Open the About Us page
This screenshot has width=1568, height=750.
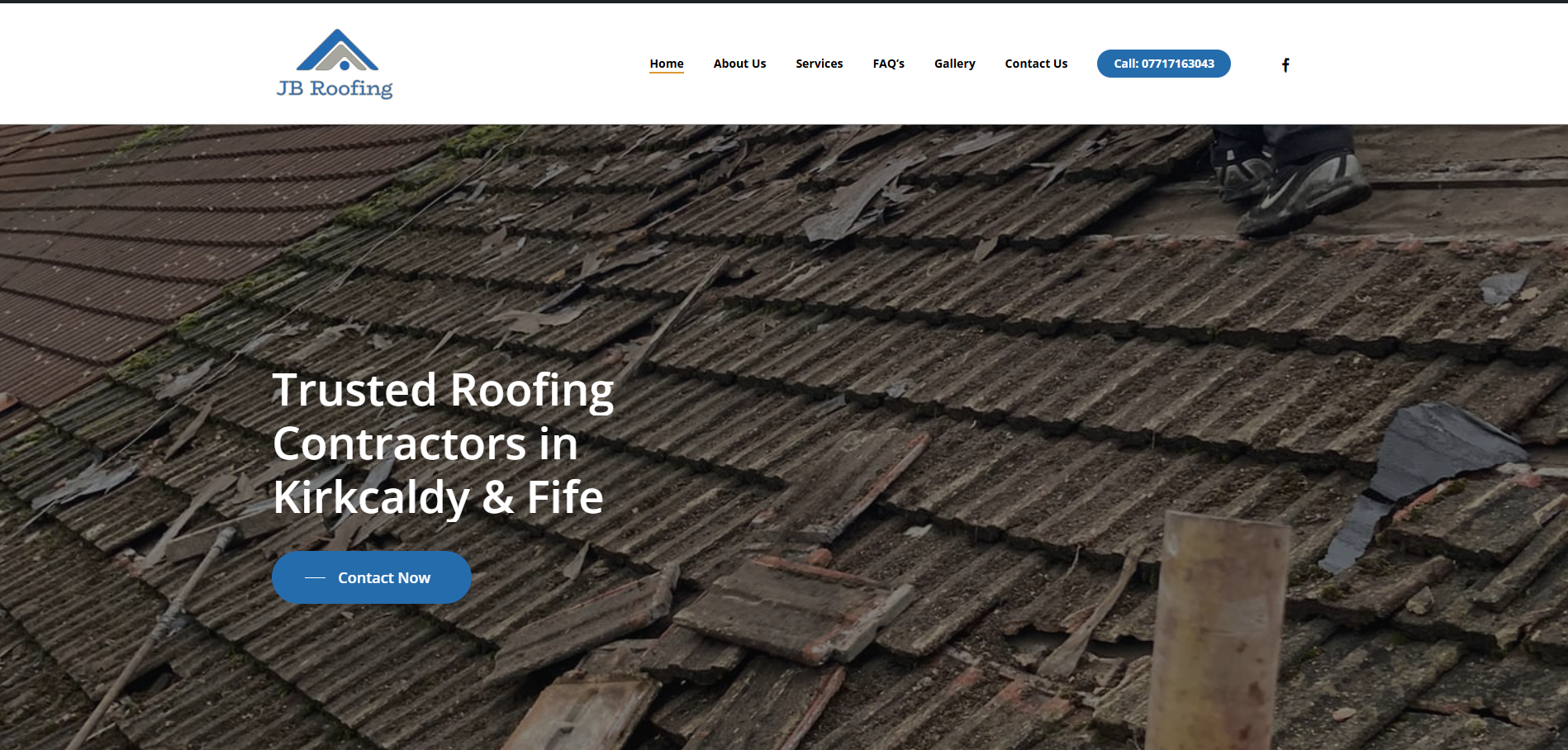pyautogui.click(x=739, y=64)
